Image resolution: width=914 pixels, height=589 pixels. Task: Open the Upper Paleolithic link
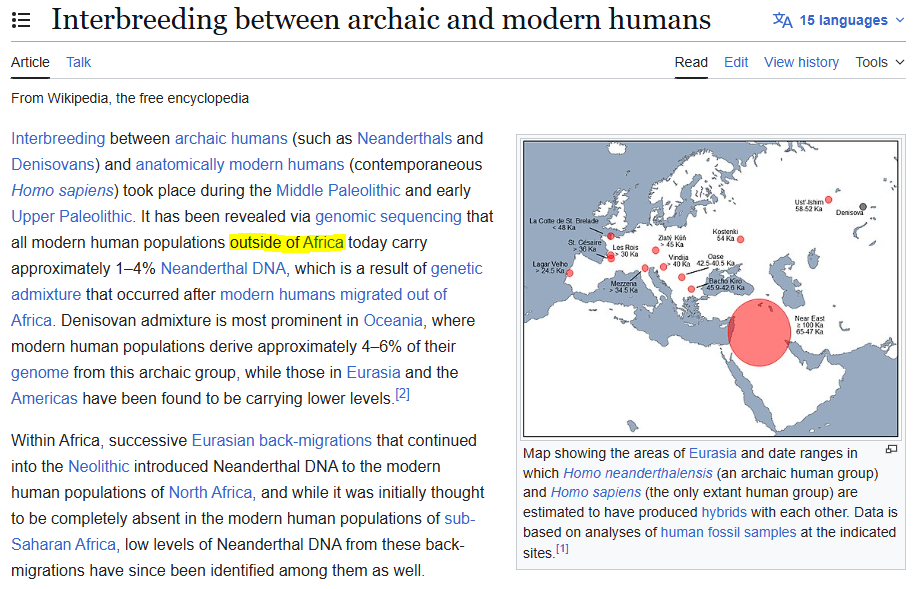[x=73, y=216]
